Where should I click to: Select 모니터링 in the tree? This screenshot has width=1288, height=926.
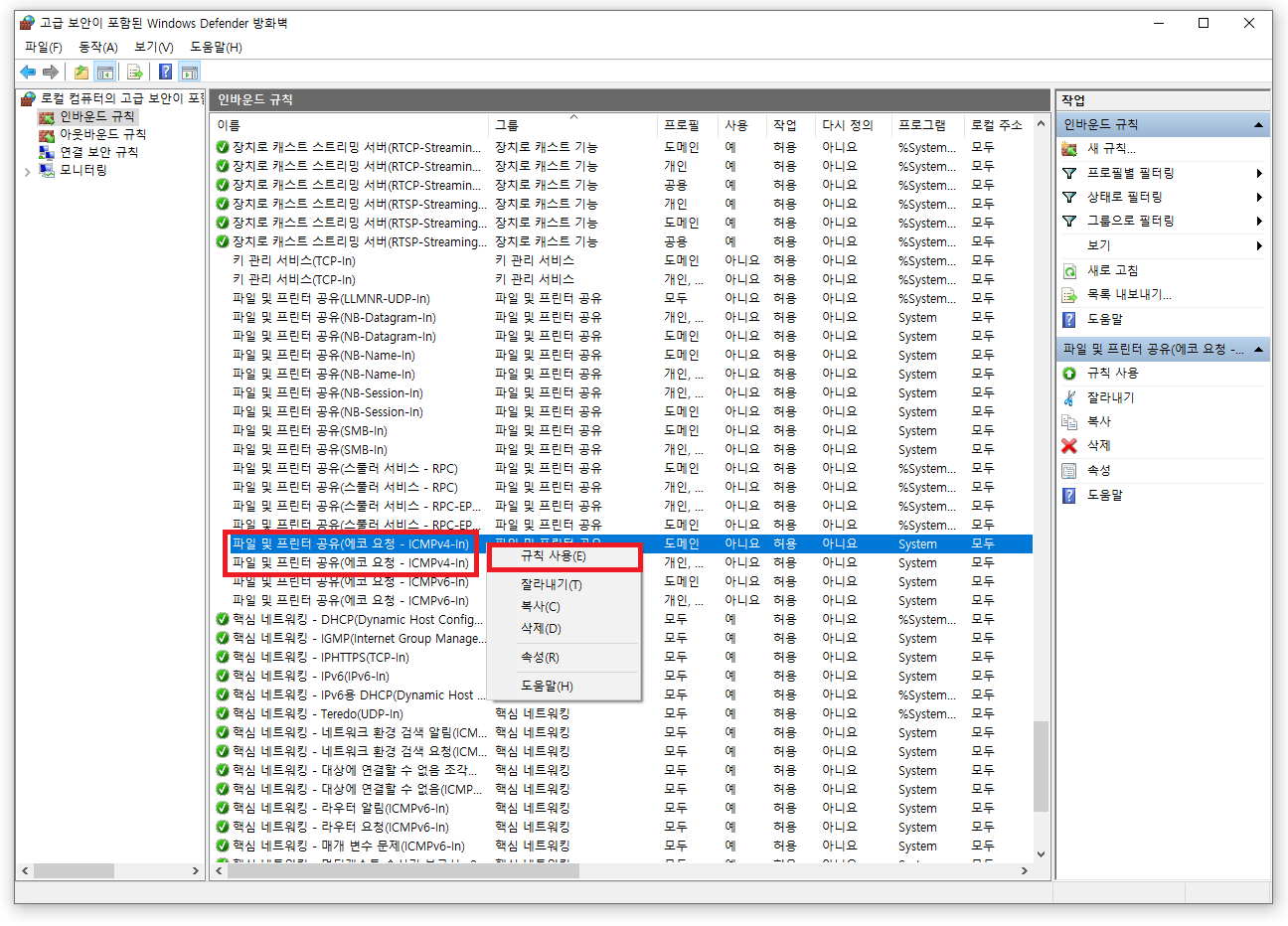point(82,170)
